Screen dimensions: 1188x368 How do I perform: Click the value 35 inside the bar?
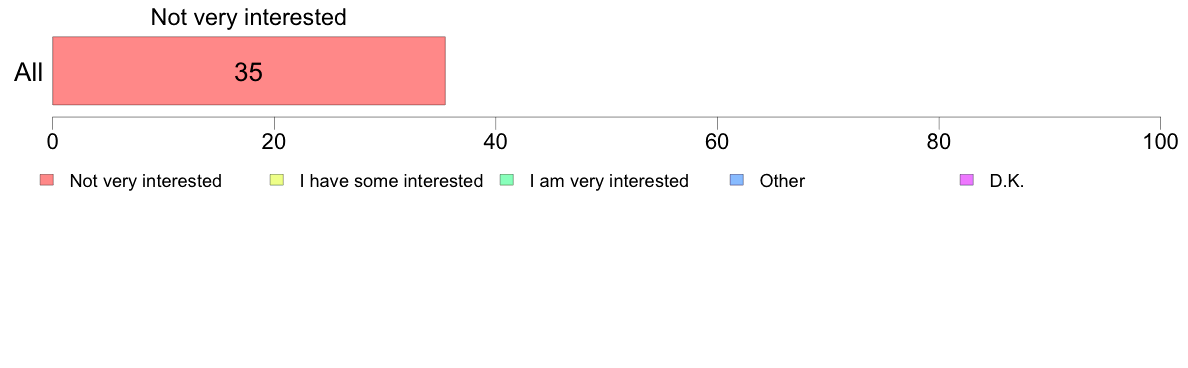(x=249, y=72)
